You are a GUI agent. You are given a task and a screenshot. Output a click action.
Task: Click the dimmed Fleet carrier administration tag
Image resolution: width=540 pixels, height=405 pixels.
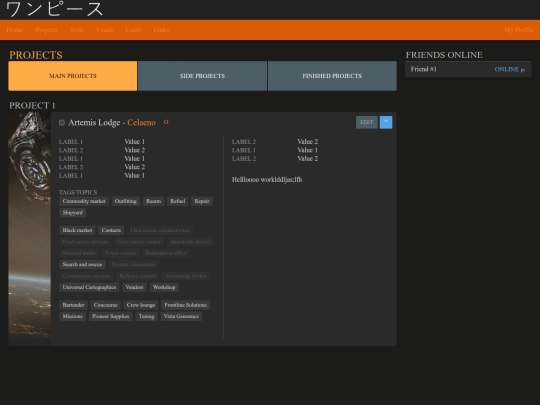click(160, 230)
